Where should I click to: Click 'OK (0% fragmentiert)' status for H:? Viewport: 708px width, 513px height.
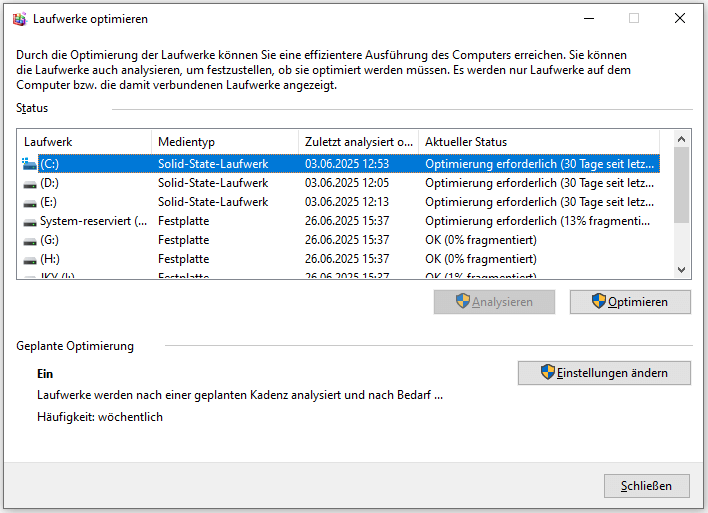[x=481, y=259]
